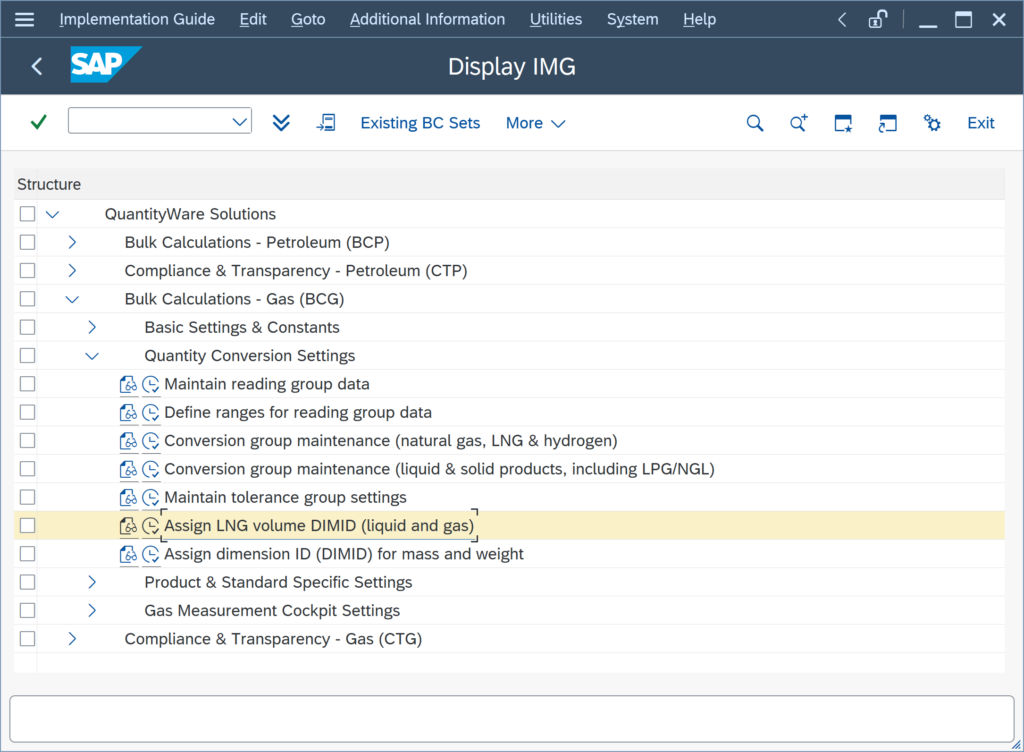Tick checkbox for Assign LNG volume DIMID row

27,525
